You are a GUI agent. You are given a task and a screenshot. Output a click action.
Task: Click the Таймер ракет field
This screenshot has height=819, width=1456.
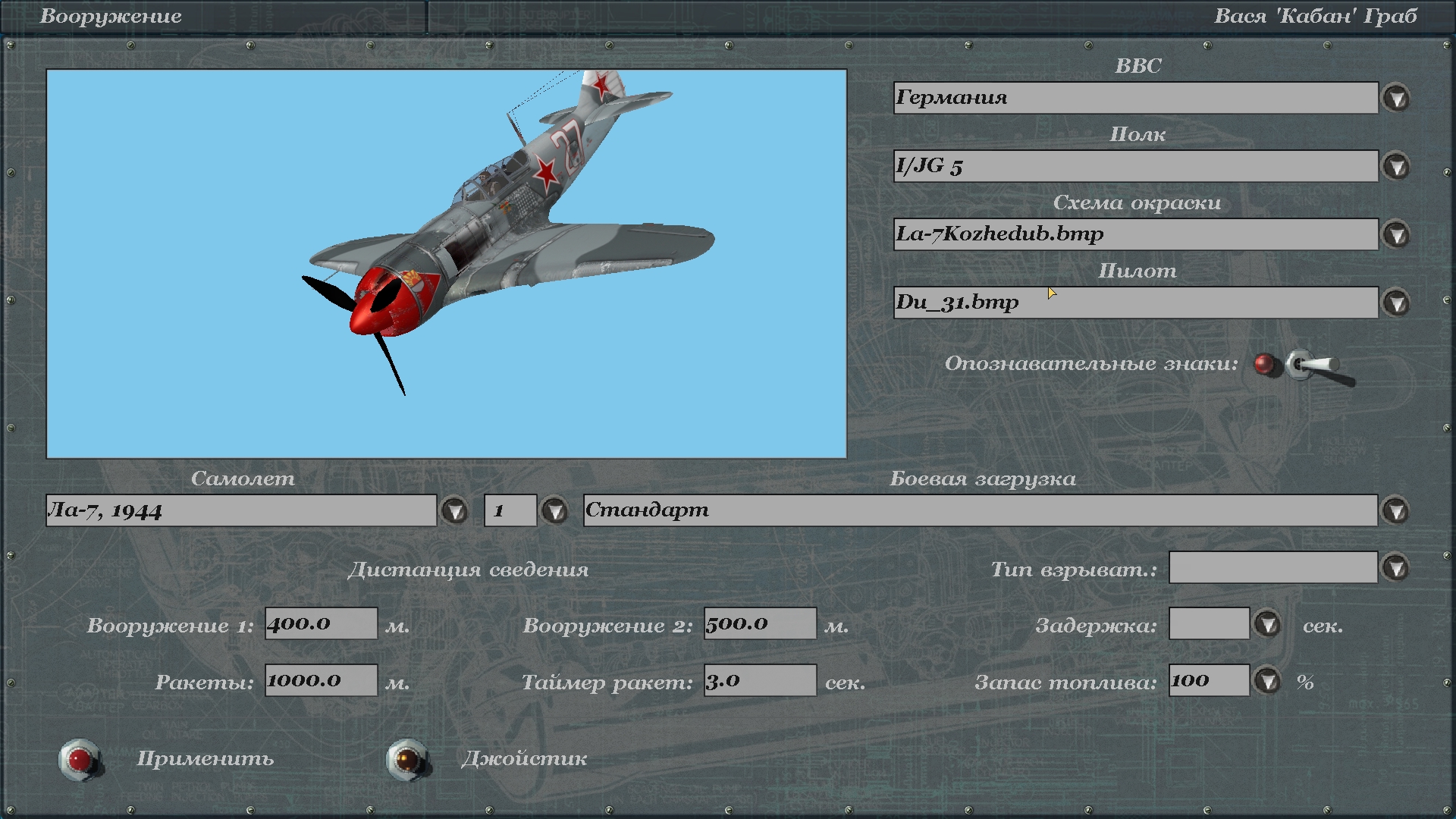pos(760,680)
